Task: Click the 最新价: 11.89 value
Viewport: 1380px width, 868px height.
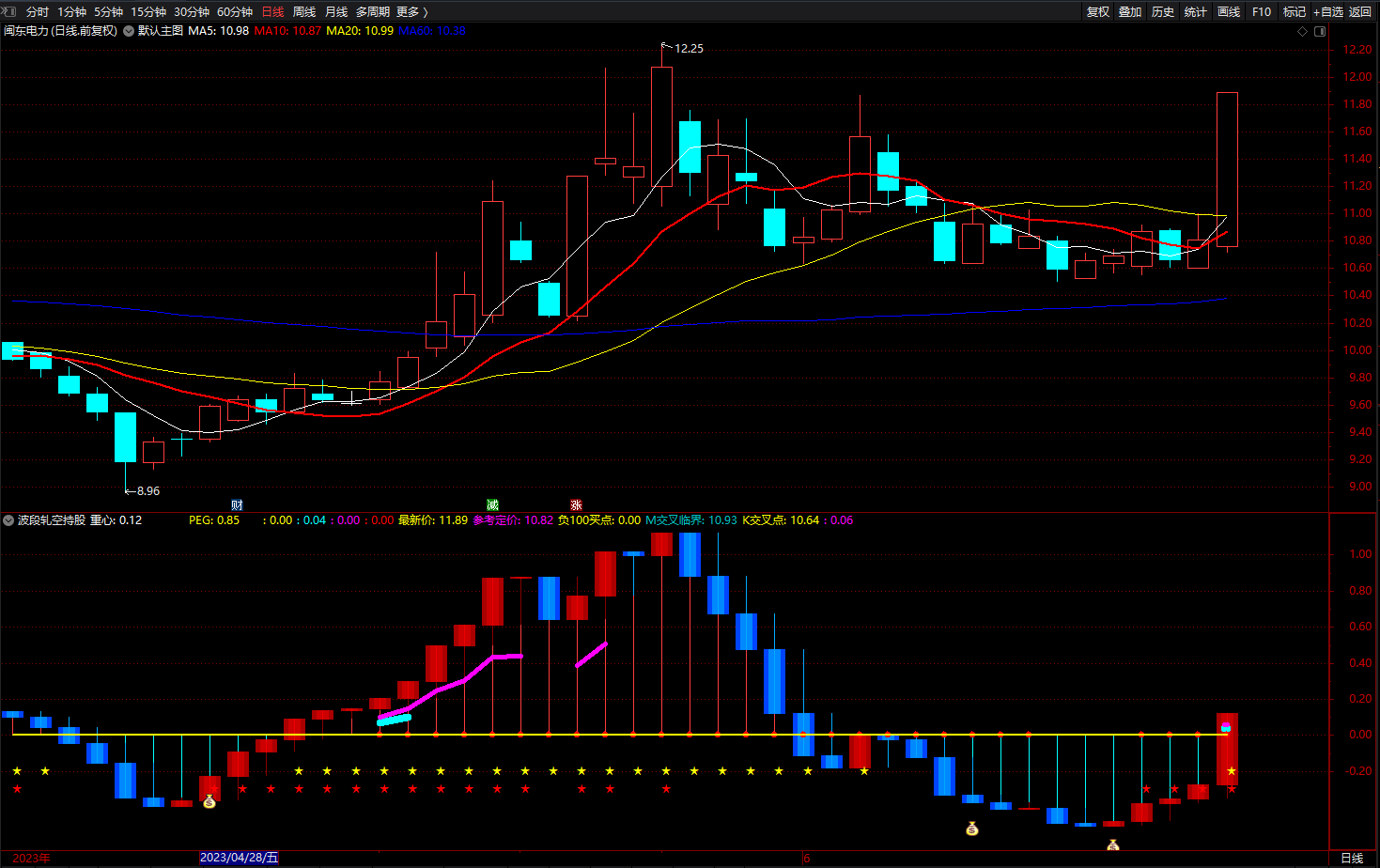Action: [433, 520]
